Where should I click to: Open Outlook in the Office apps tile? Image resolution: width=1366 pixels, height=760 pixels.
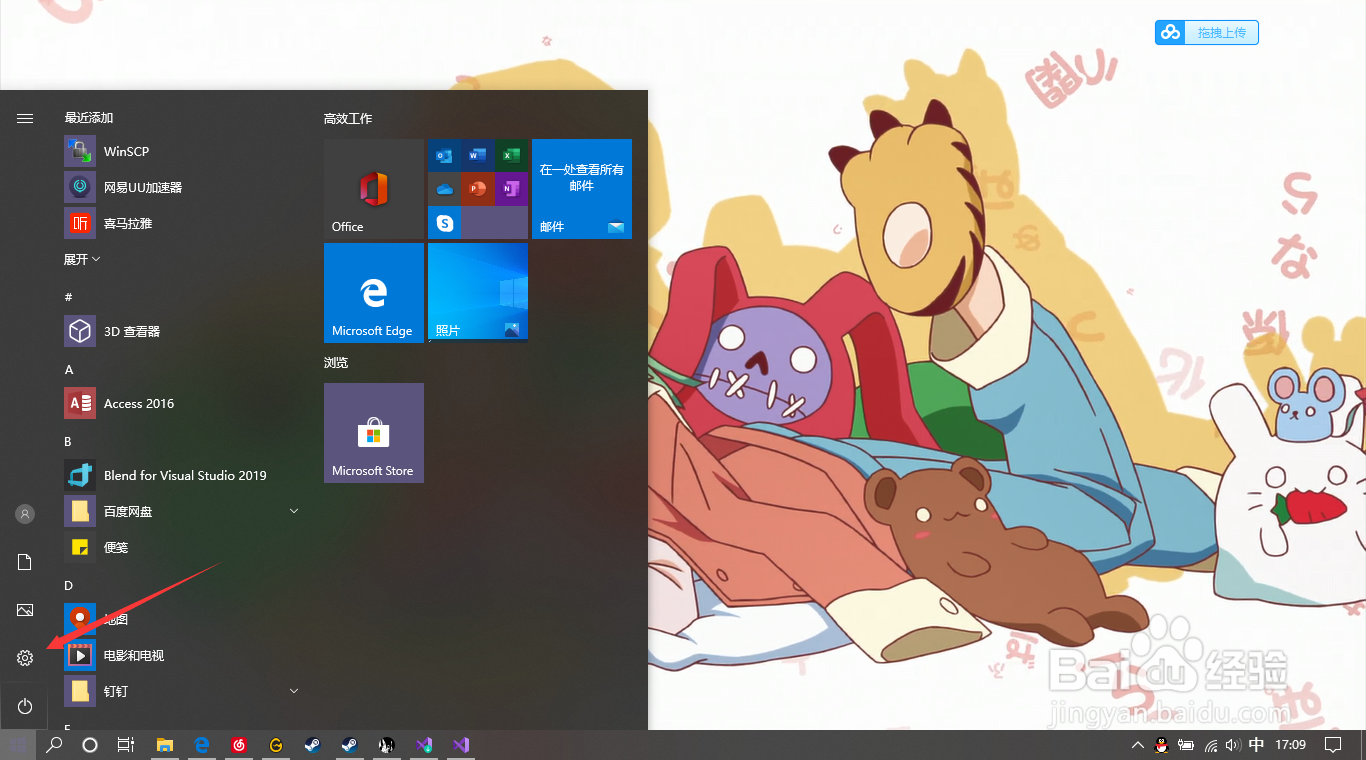point(444,155)
